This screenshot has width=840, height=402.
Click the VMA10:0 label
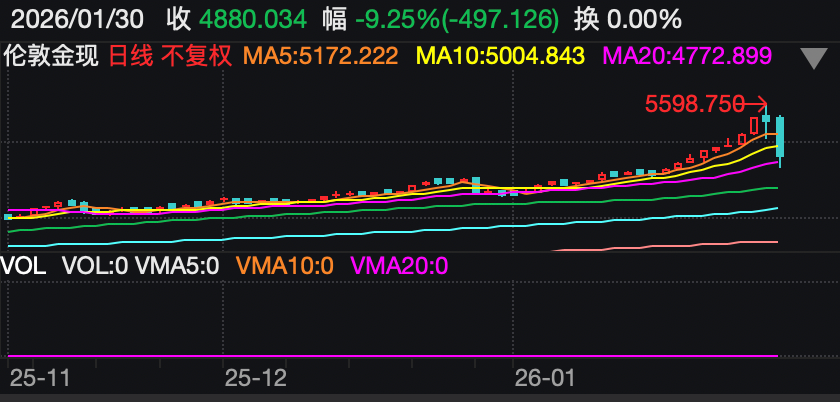click(x=284, y=266)
